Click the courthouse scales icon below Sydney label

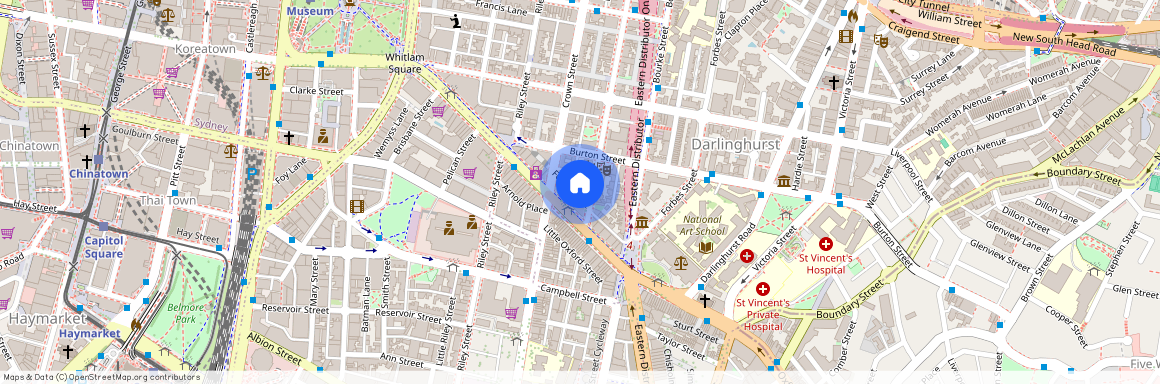click(x=231, y=151)
